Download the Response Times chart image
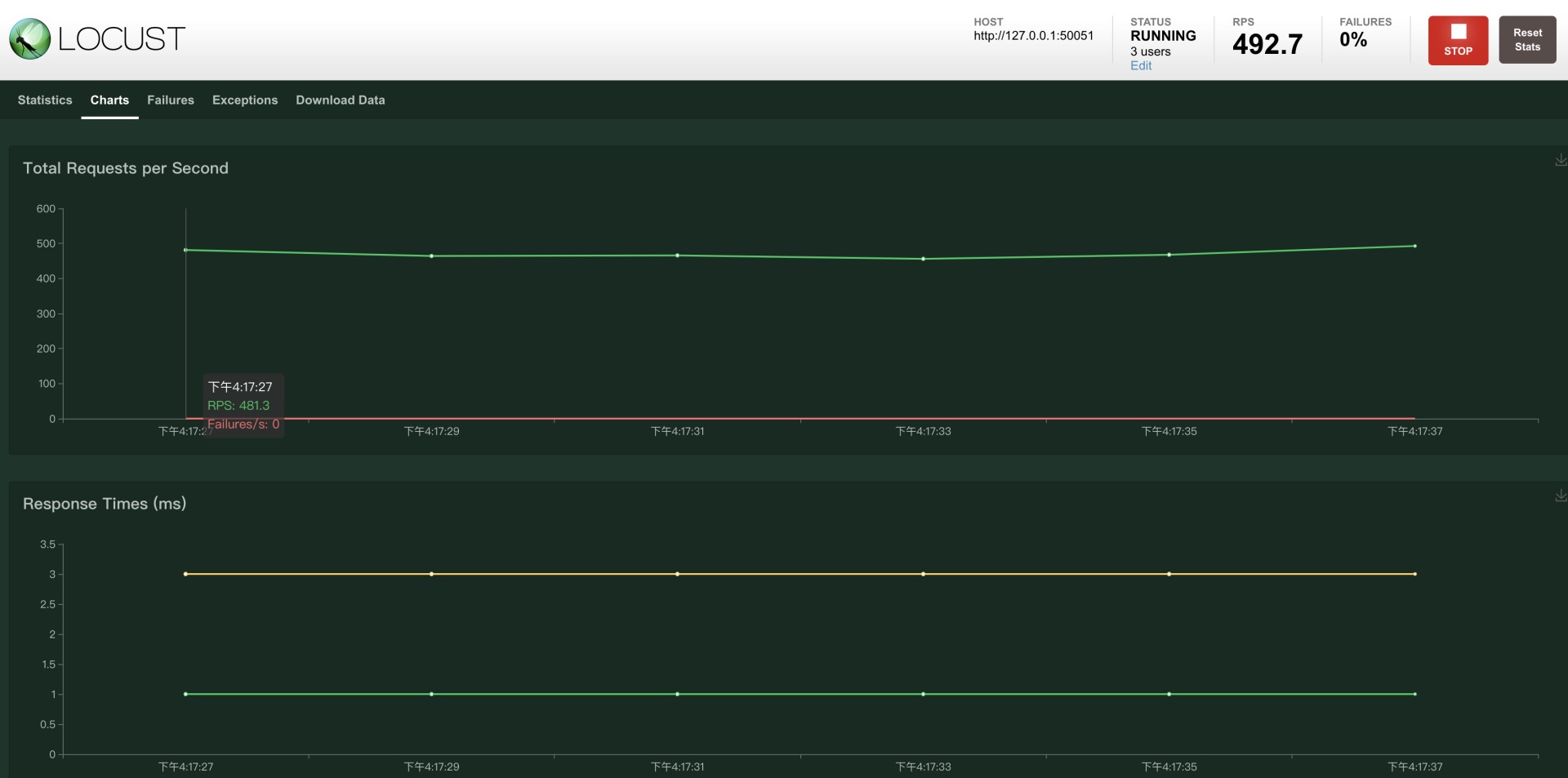This screenshot has width=1568, height=778. tap(1561, 496)
